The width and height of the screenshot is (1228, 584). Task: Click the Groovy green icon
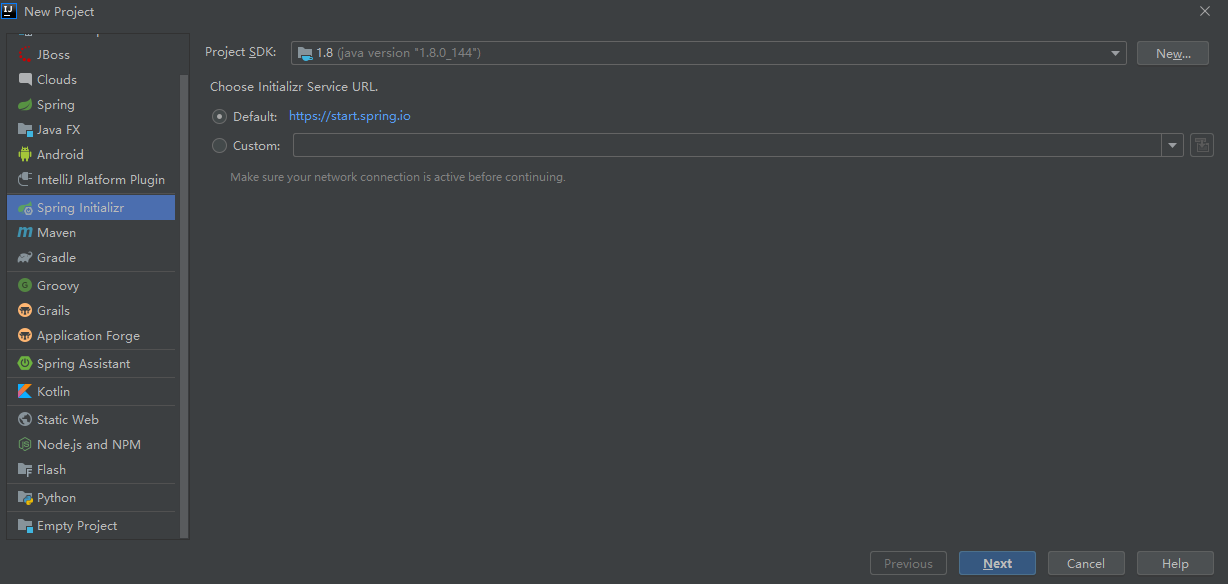[25, 286]
